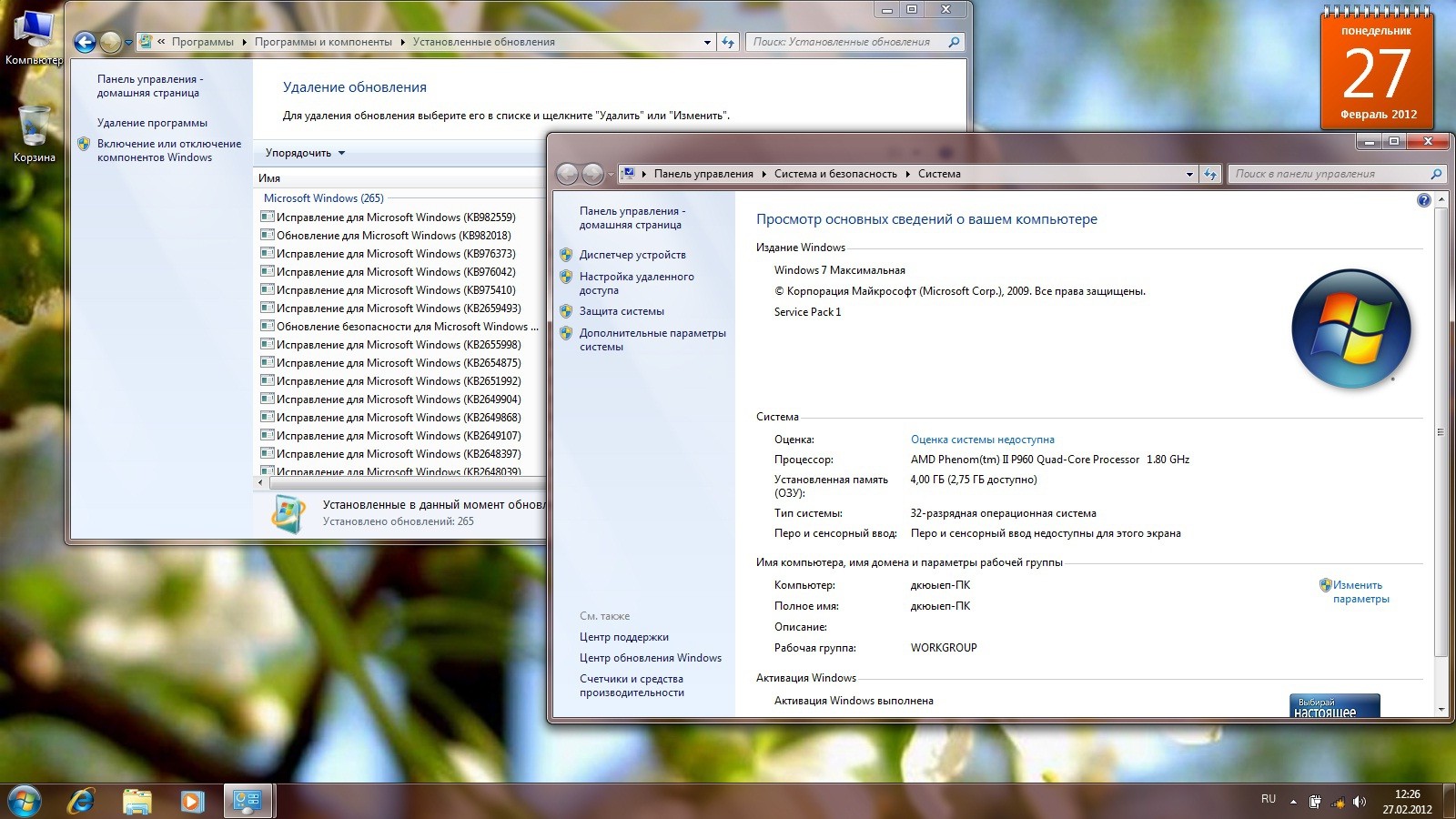The height and width of the screenshot is (819, 1456).
Task: Select update KB2649904 in the list
Action: (399, 399)
